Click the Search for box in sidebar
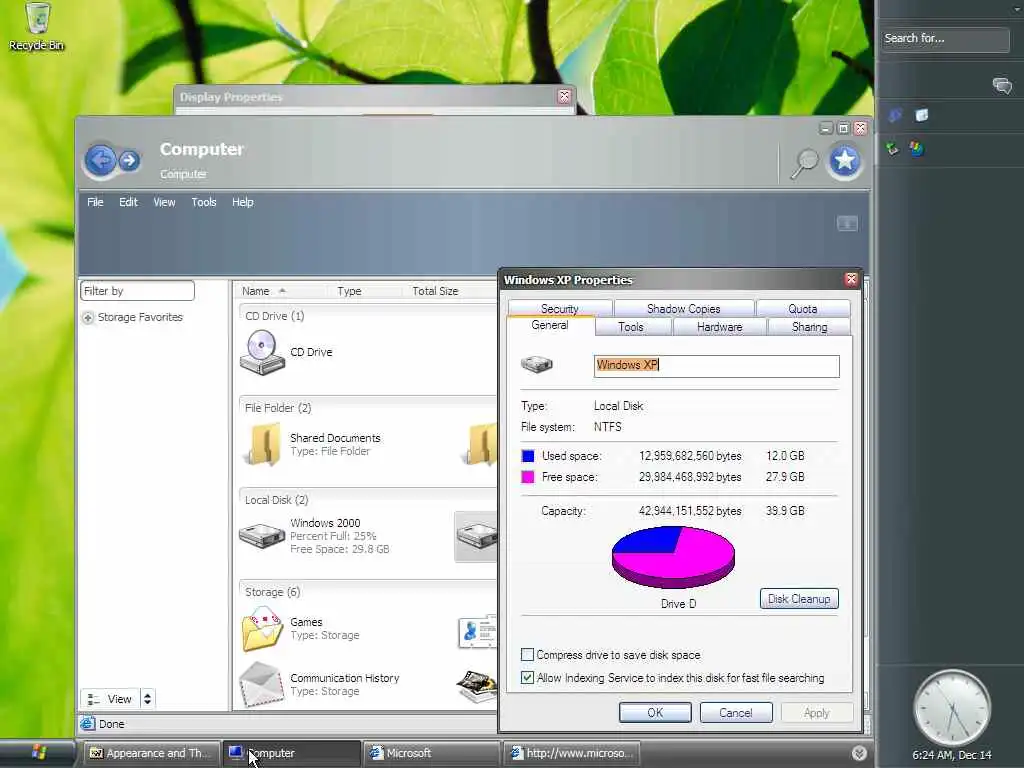 coord(944,39)
